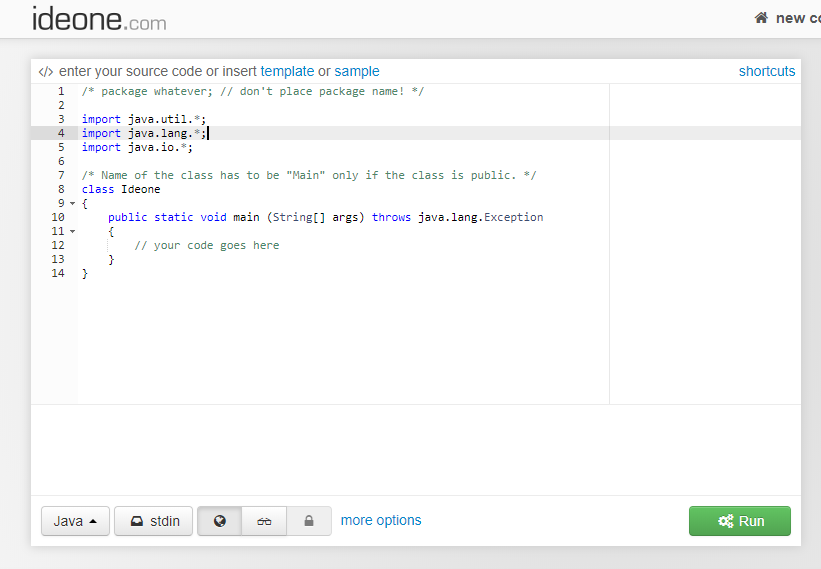Viewport: 821px width, 569px height.
Task: Open the Java language dropdown
Action: pyautogui.click(x=75, y=521)
